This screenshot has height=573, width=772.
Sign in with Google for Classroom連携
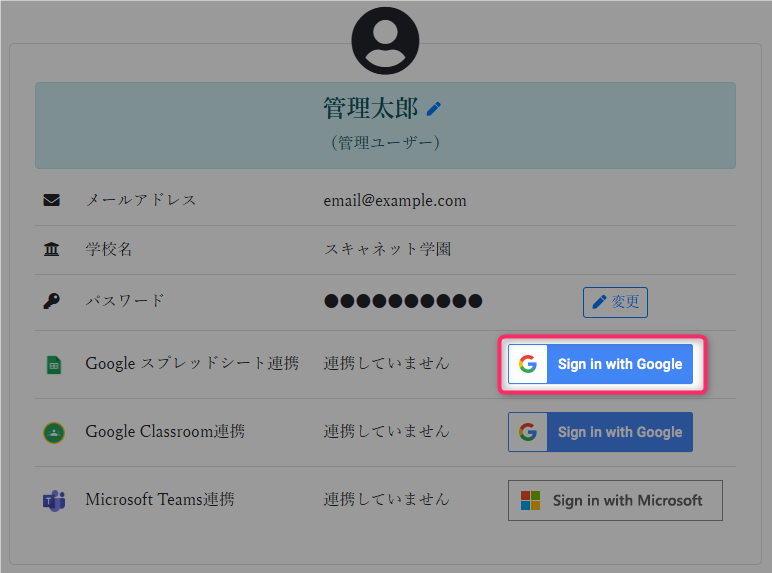600,432
